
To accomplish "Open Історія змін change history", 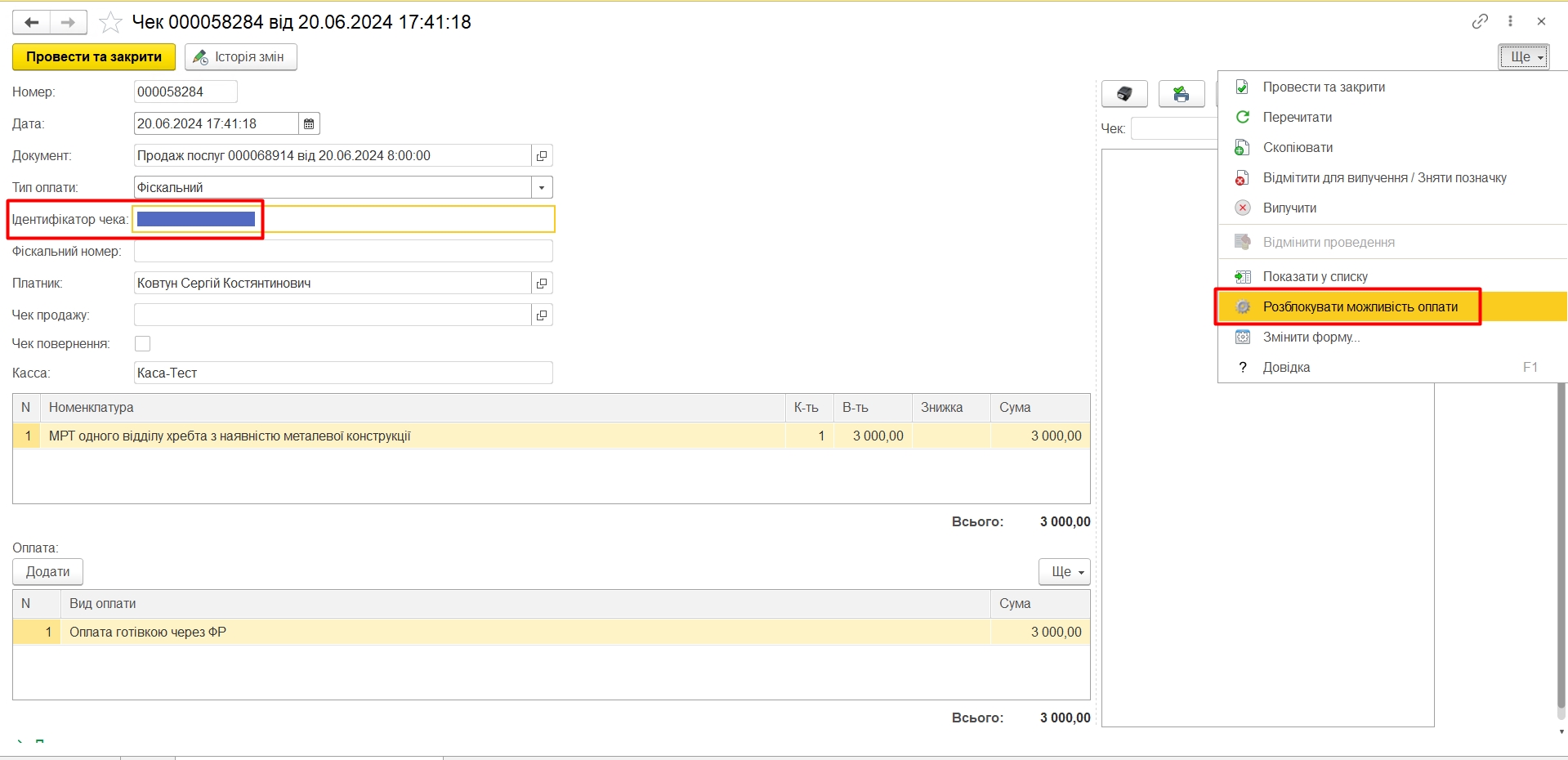I will (x=240, y=57).
